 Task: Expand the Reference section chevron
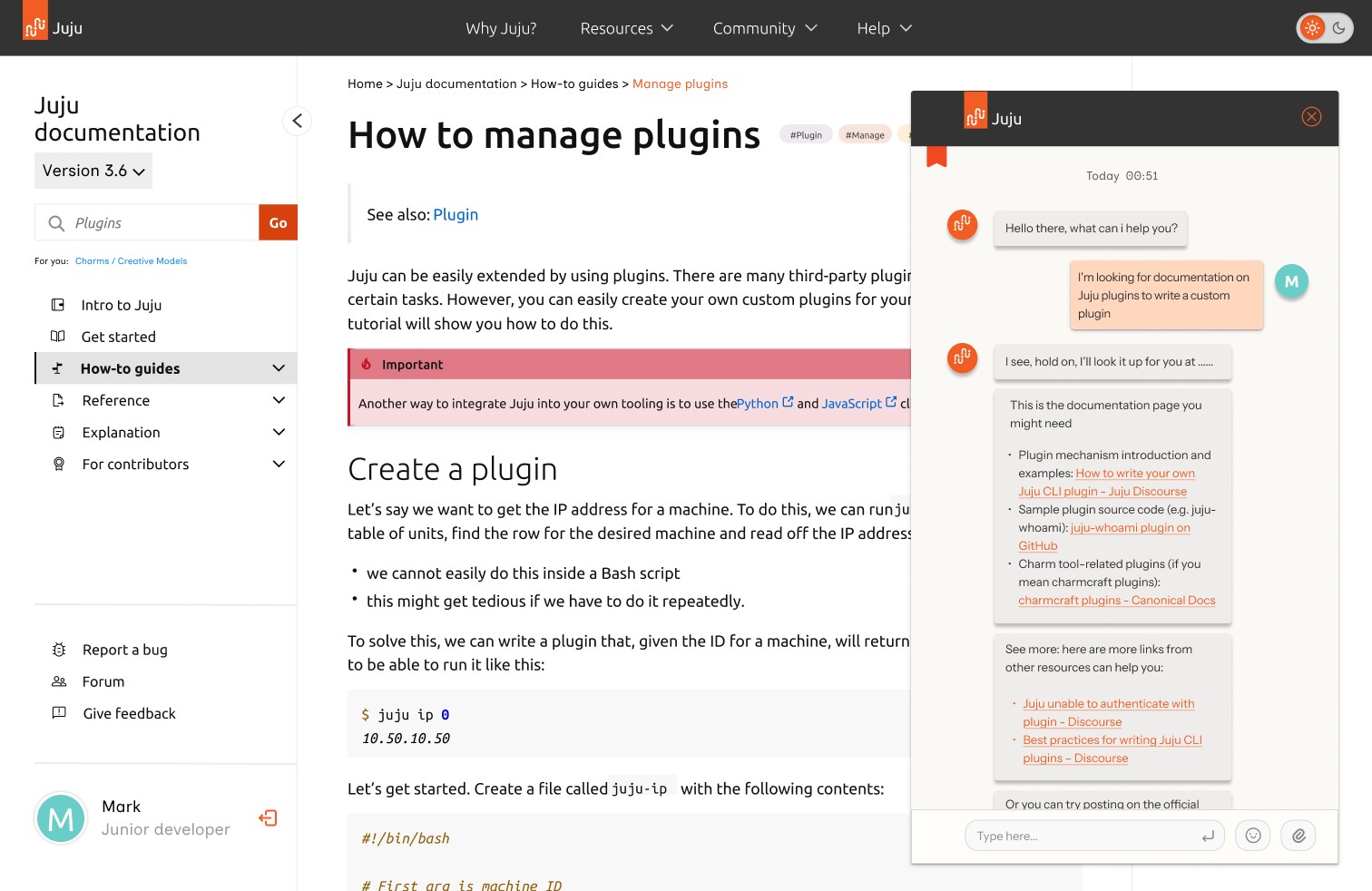[x=279, y=400]
